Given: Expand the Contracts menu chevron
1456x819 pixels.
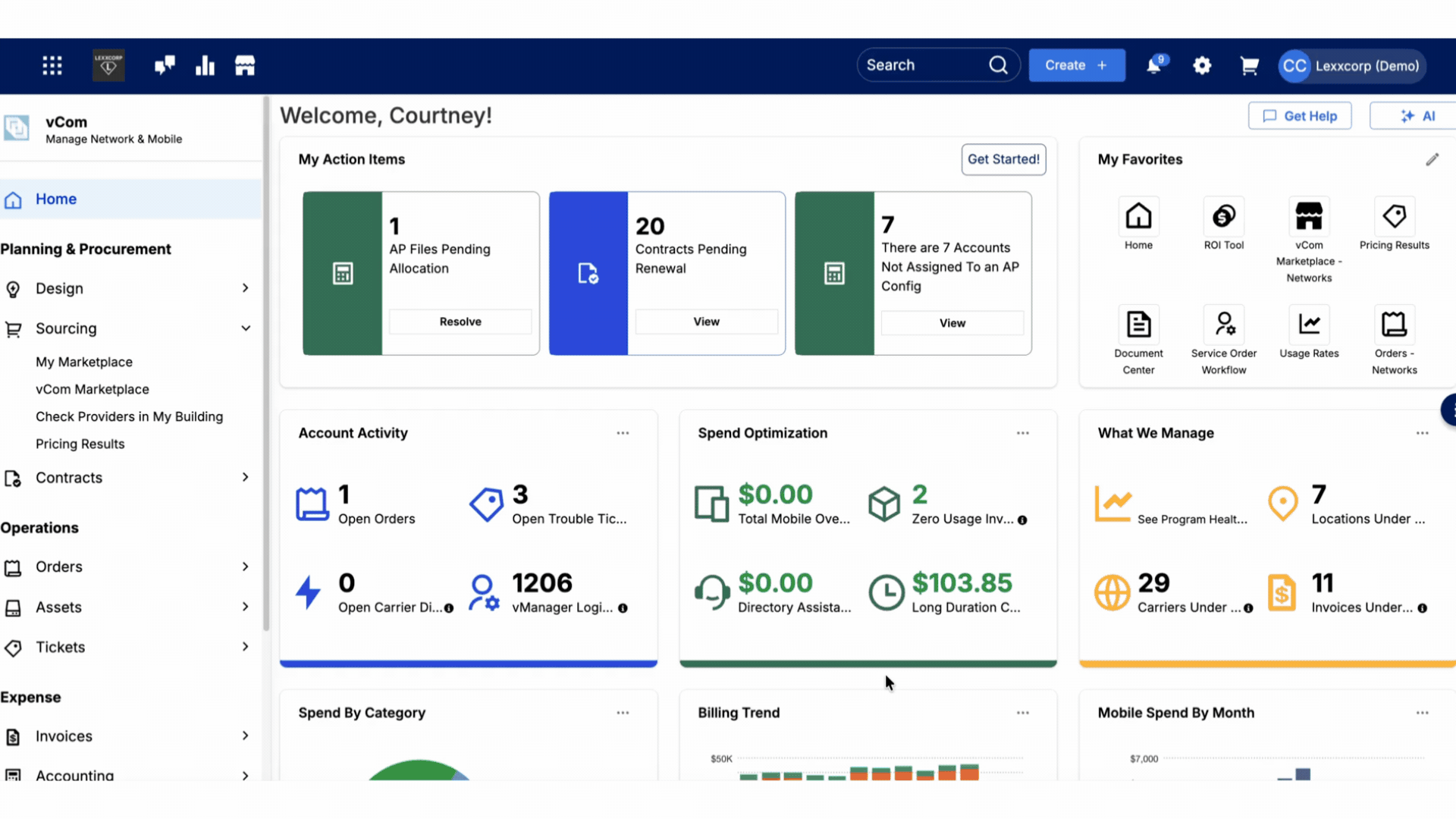Looking at the screenshot, I should point(245,477).
